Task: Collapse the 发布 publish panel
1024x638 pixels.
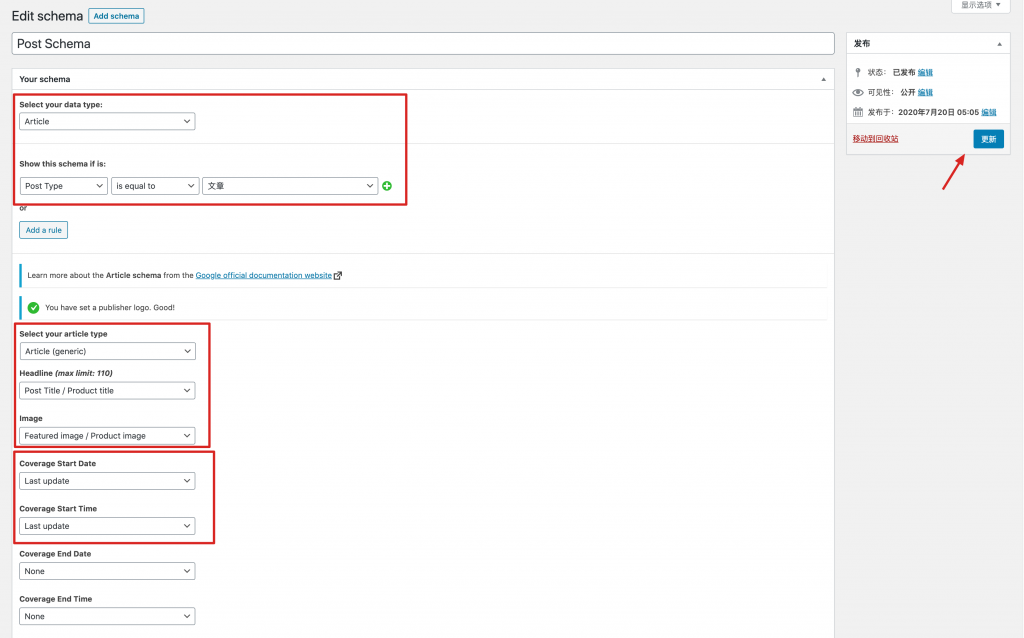Action: click(999, 44)
